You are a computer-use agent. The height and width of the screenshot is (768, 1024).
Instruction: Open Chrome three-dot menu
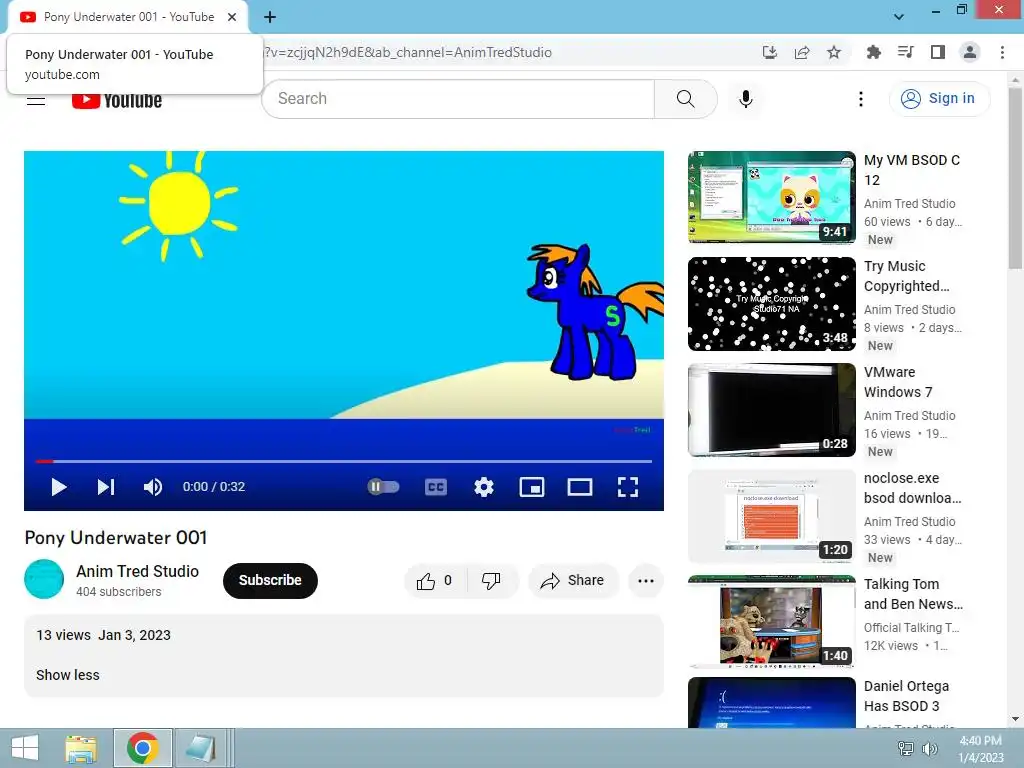point(1002,52)
